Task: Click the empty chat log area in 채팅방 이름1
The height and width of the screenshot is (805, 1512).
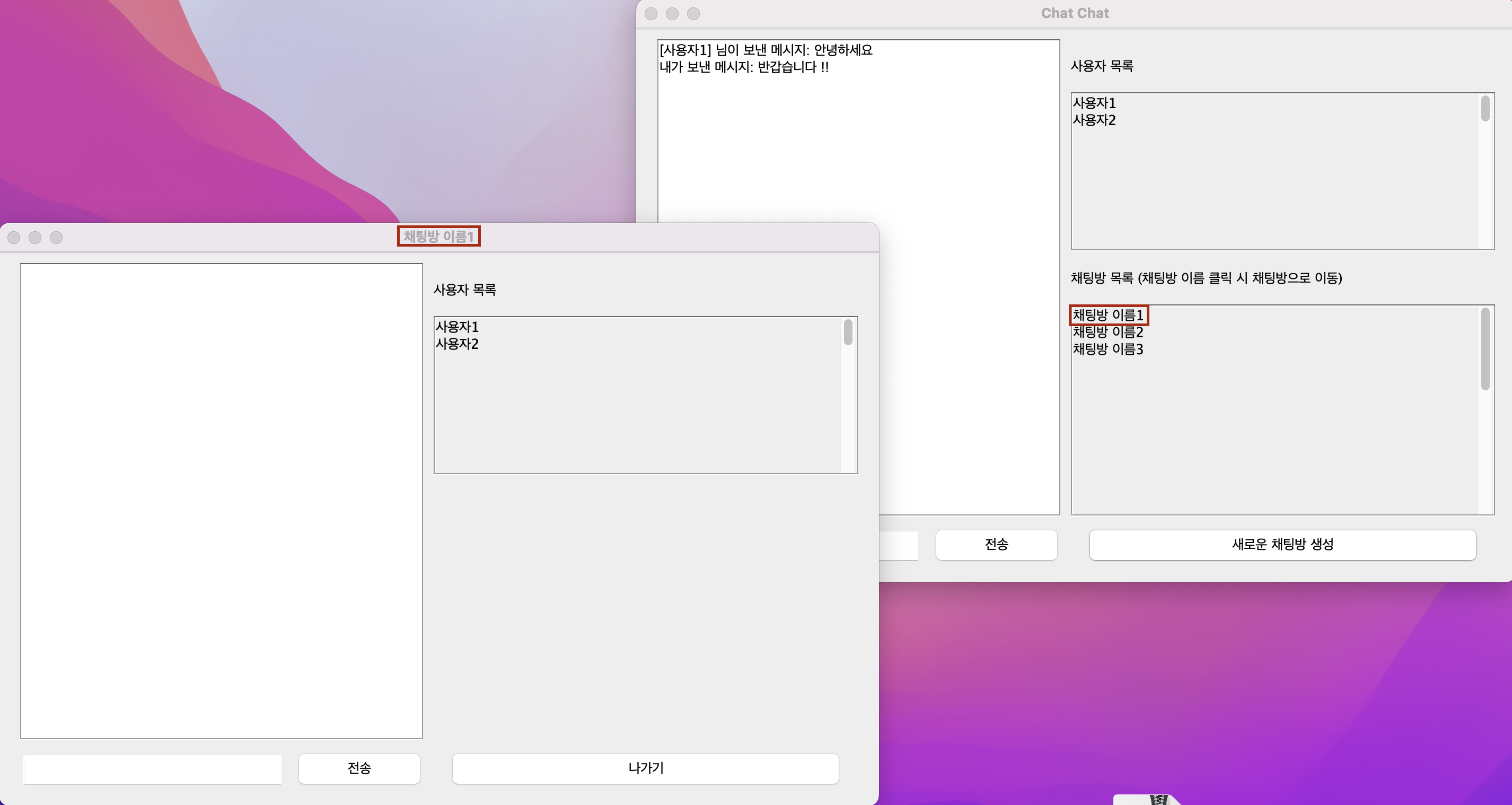Action: point(221,500)
